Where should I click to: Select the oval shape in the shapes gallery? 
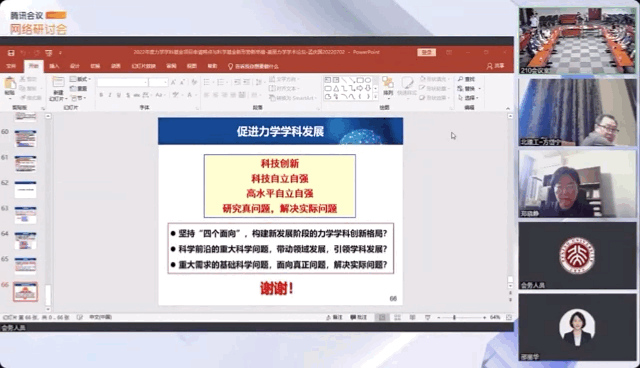(x=368, y=80)
